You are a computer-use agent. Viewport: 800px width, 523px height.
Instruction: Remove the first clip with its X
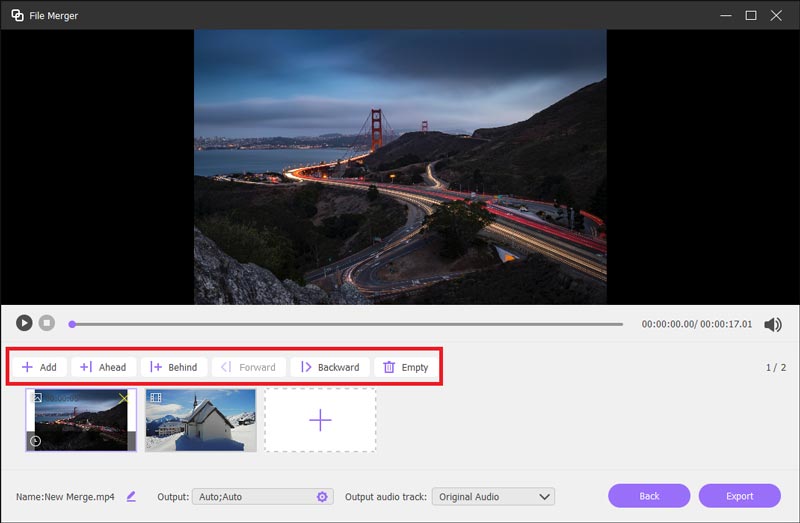[124, 398]
